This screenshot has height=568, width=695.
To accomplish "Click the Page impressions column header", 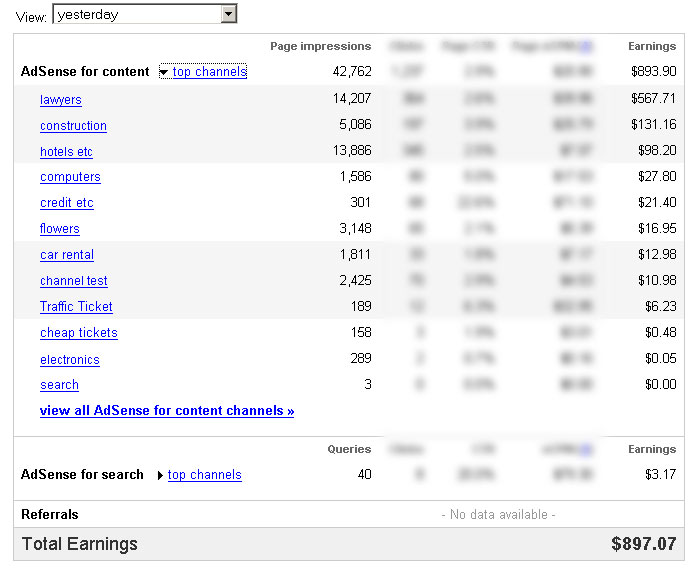I will pos(321,47).
